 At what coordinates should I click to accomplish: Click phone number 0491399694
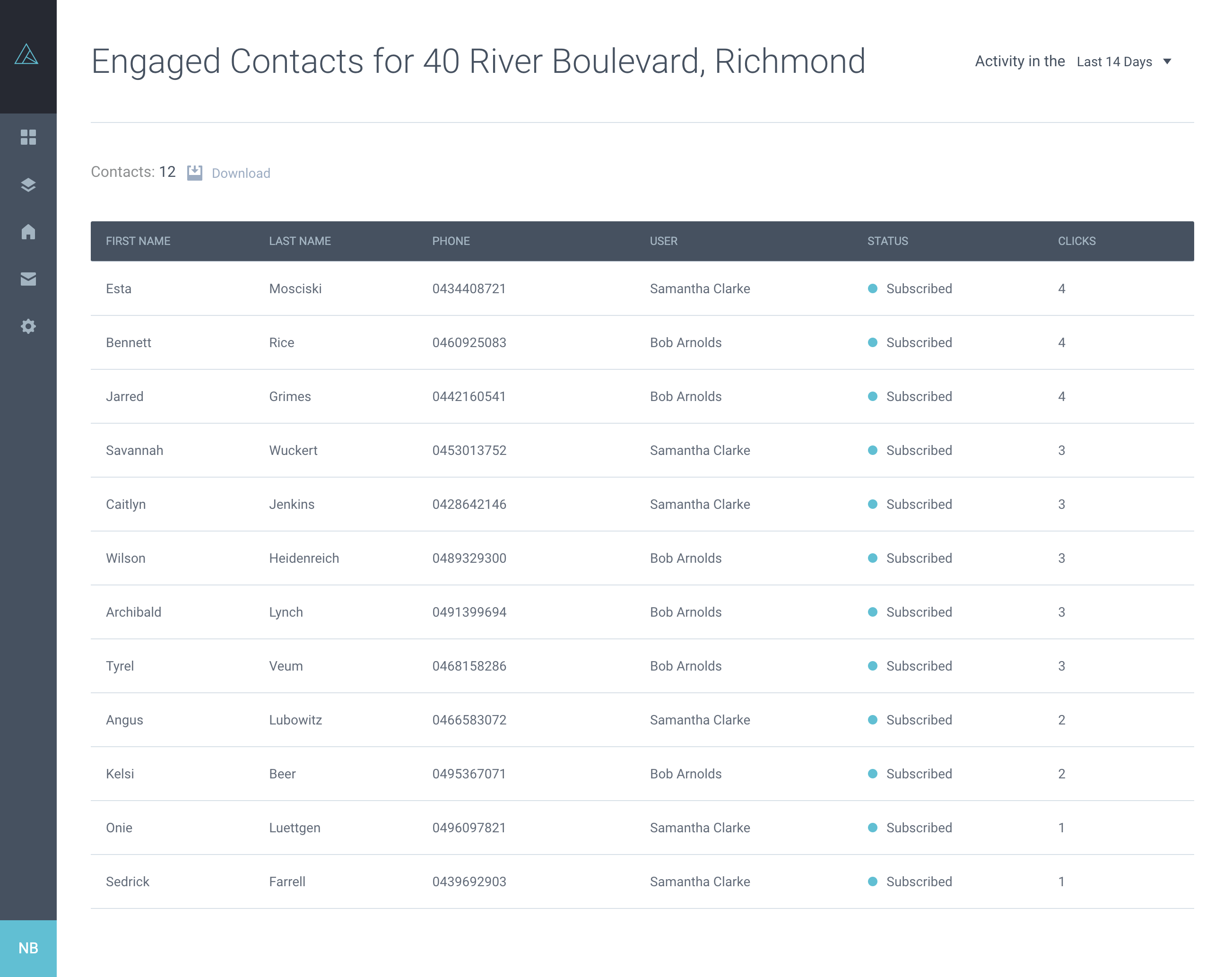469,612
